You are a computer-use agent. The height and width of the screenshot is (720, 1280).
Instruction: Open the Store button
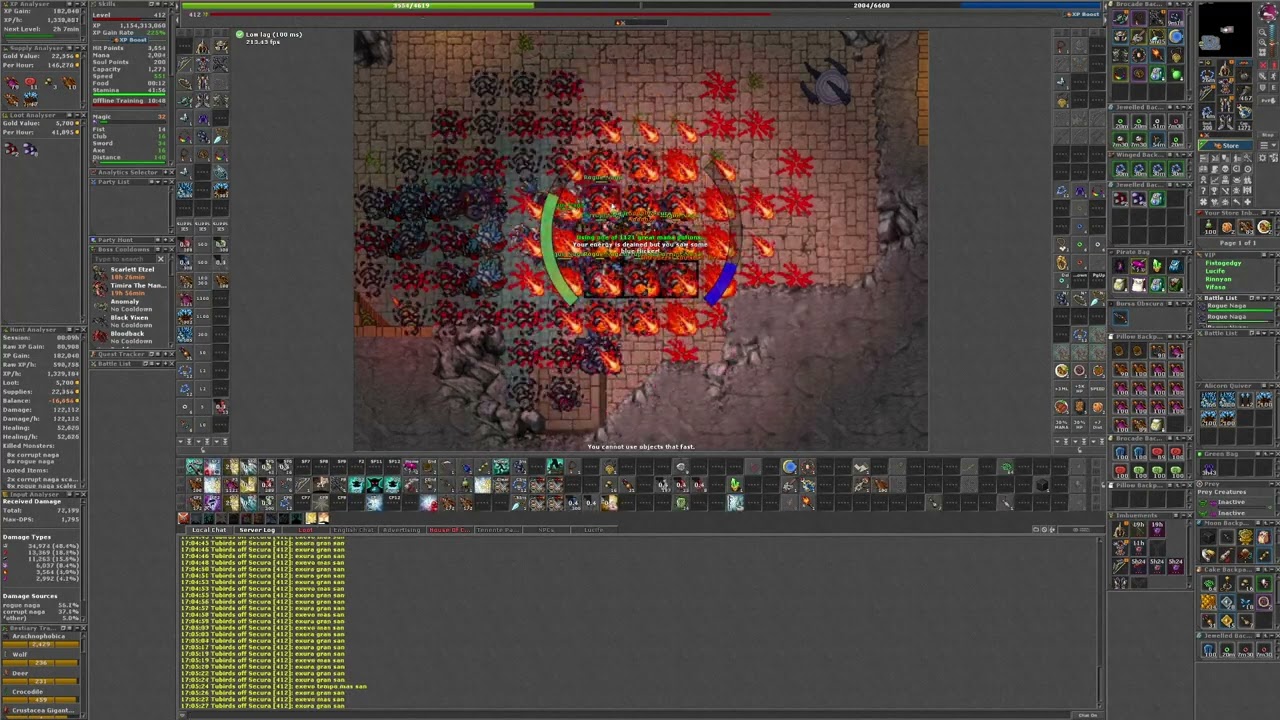tap(1225, 146)
